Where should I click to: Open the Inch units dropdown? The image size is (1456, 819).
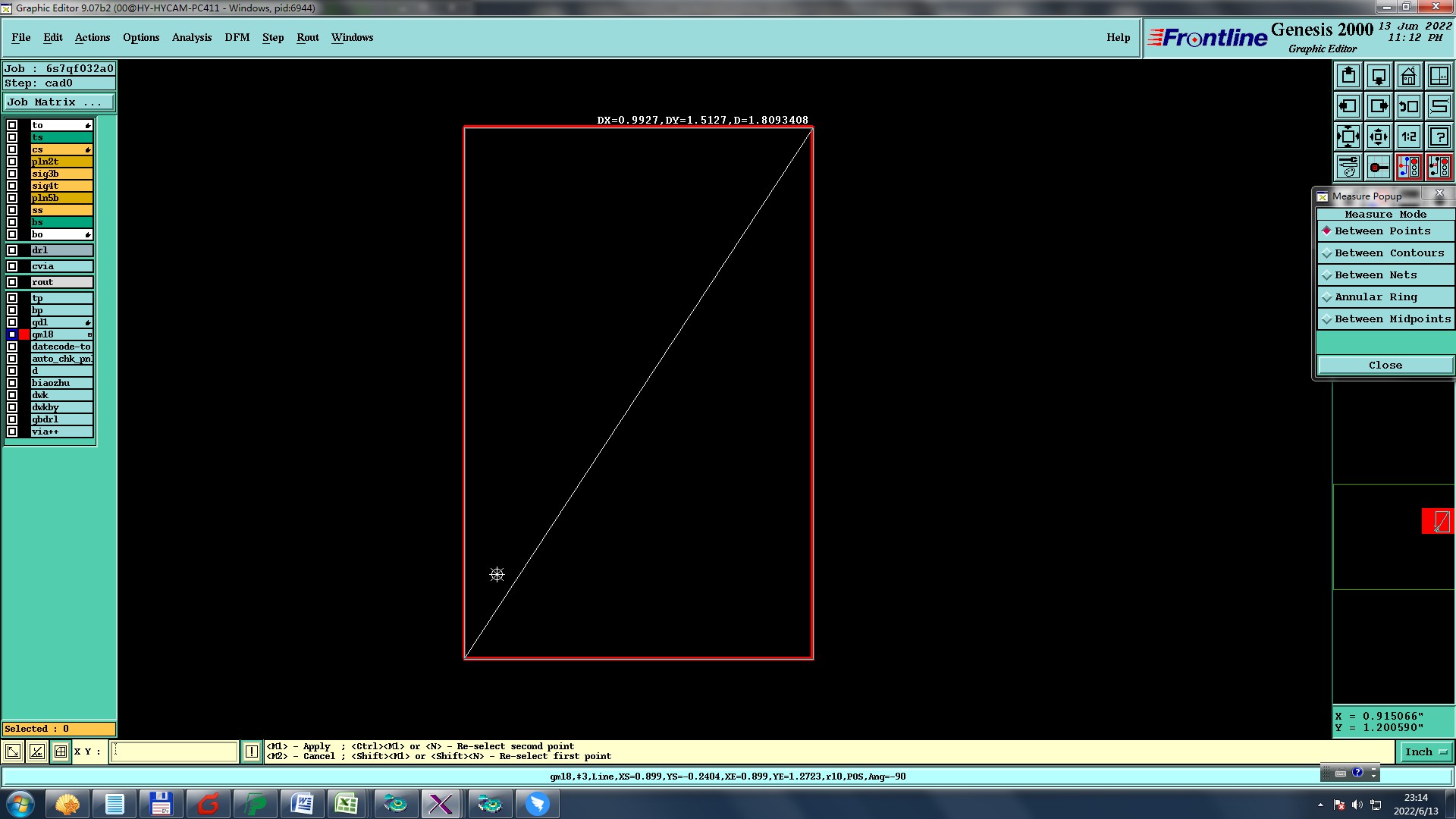(x=1426, y=752)
